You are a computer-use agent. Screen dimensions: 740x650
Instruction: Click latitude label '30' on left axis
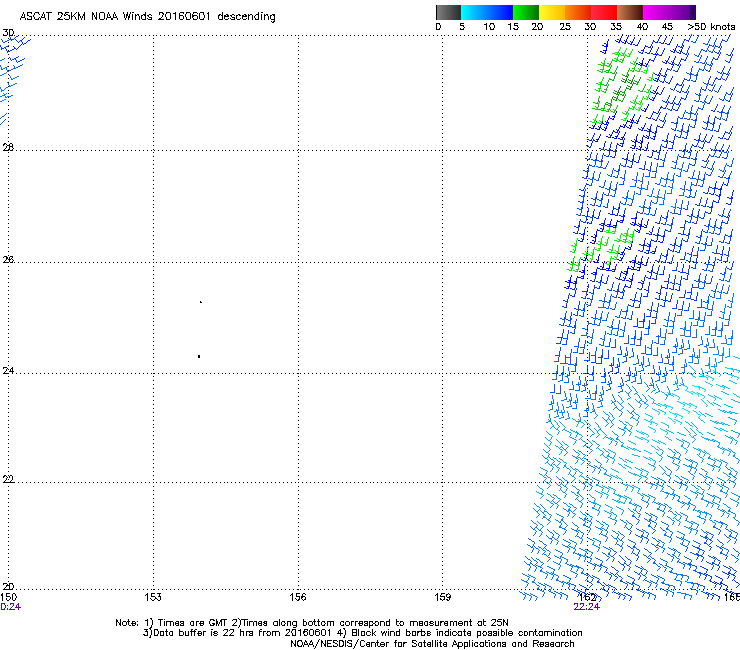click(8, 33)
